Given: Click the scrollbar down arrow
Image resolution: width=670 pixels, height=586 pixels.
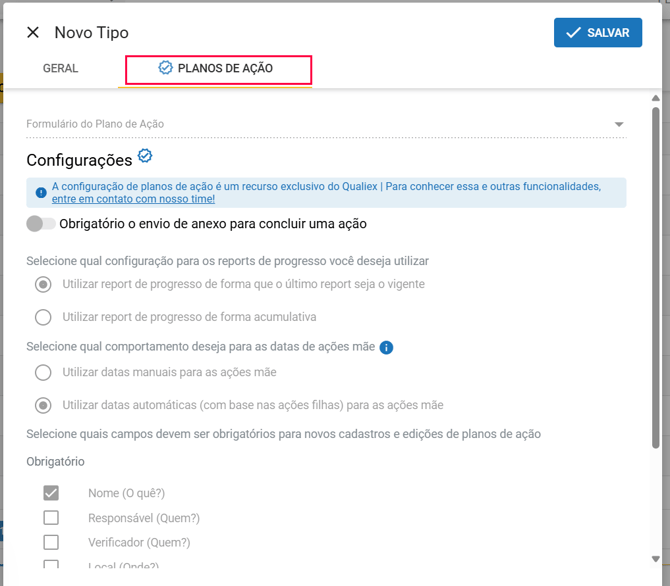Looking at the screenshot, I should pyautogui.click(x=655, y=559).
